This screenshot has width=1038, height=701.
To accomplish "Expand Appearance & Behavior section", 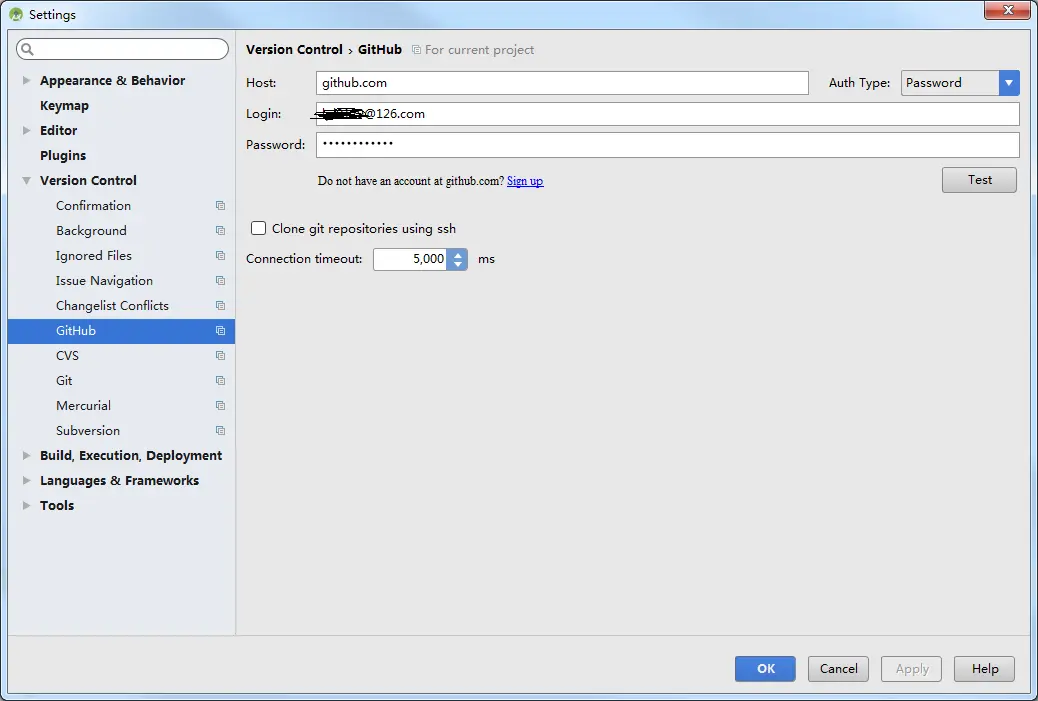I will [26, 80].
